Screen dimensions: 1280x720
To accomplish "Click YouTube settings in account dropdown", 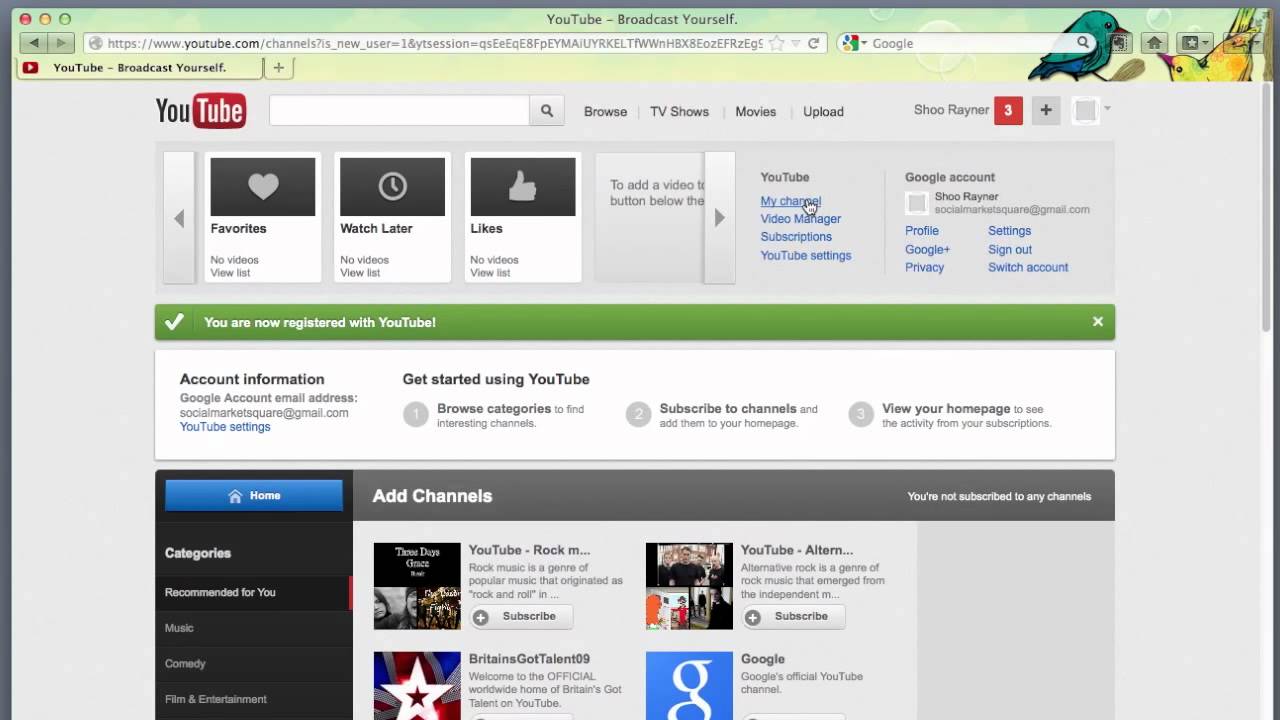I will pyautogui.click(x=806, y=256).
